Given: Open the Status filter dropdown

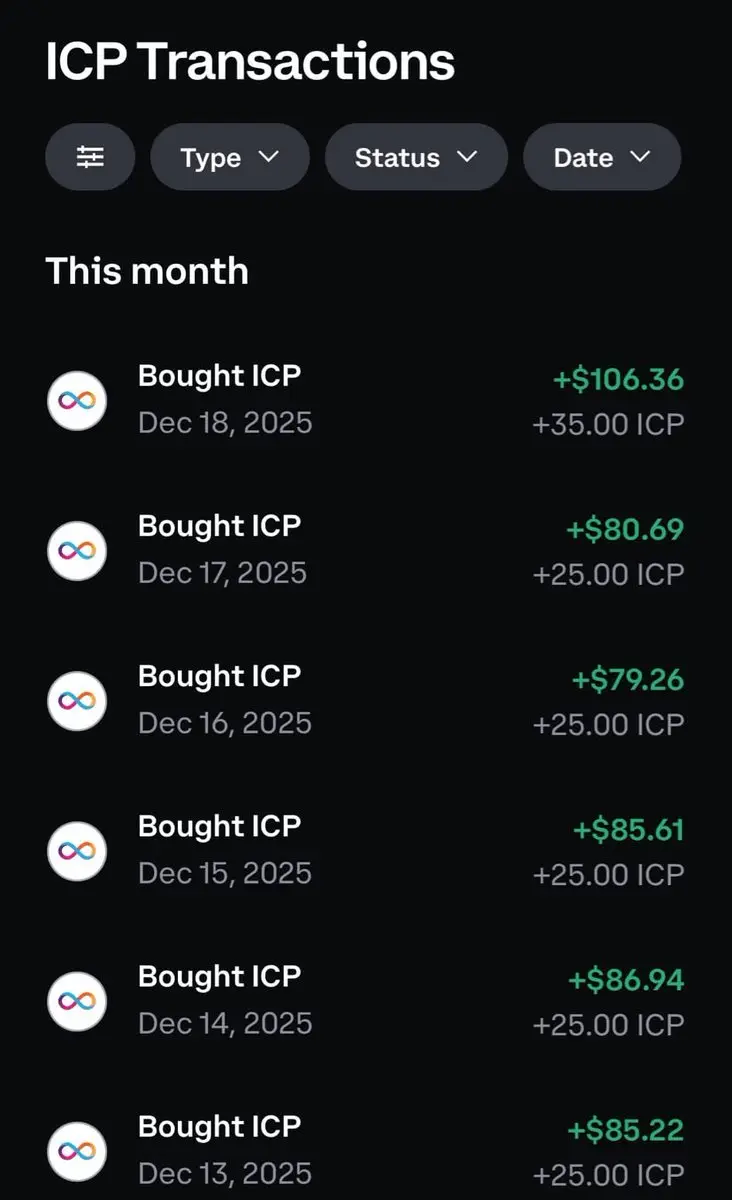Looking at the screenshot, I should click(416, 157).
